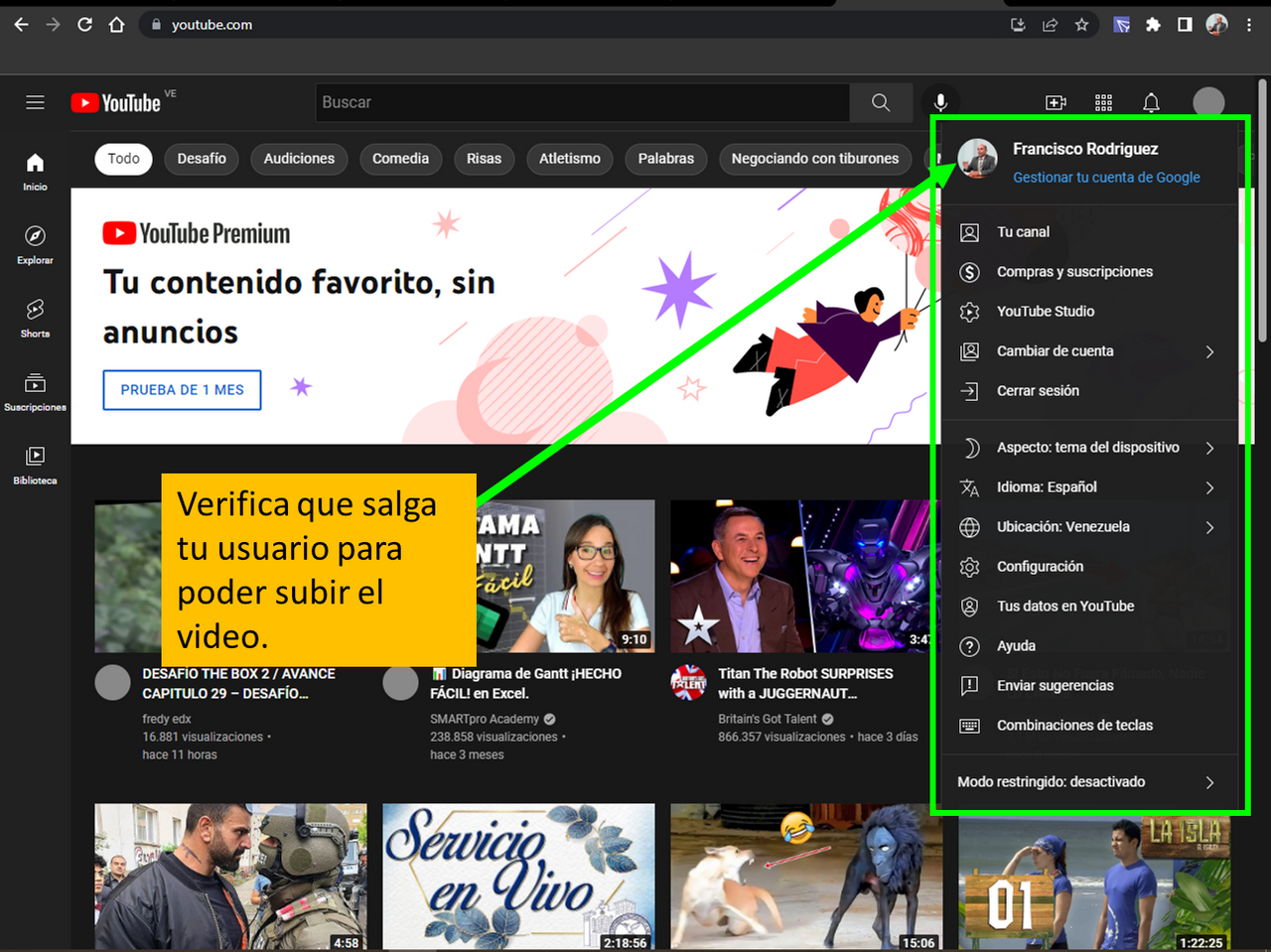
Task: Open Chrome three-dot menu
Action: click(1249, 25)
